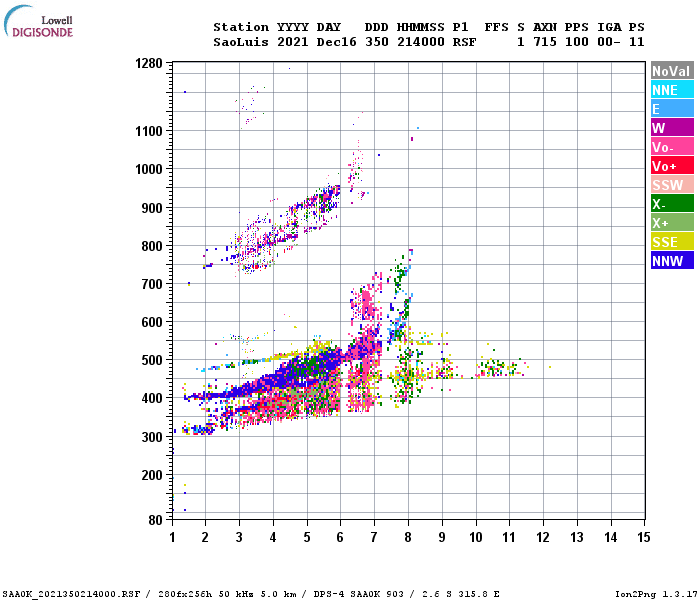This screenshot has width=700, height=600.
Task: Click the Station header label
Action: tap(241, 27)
